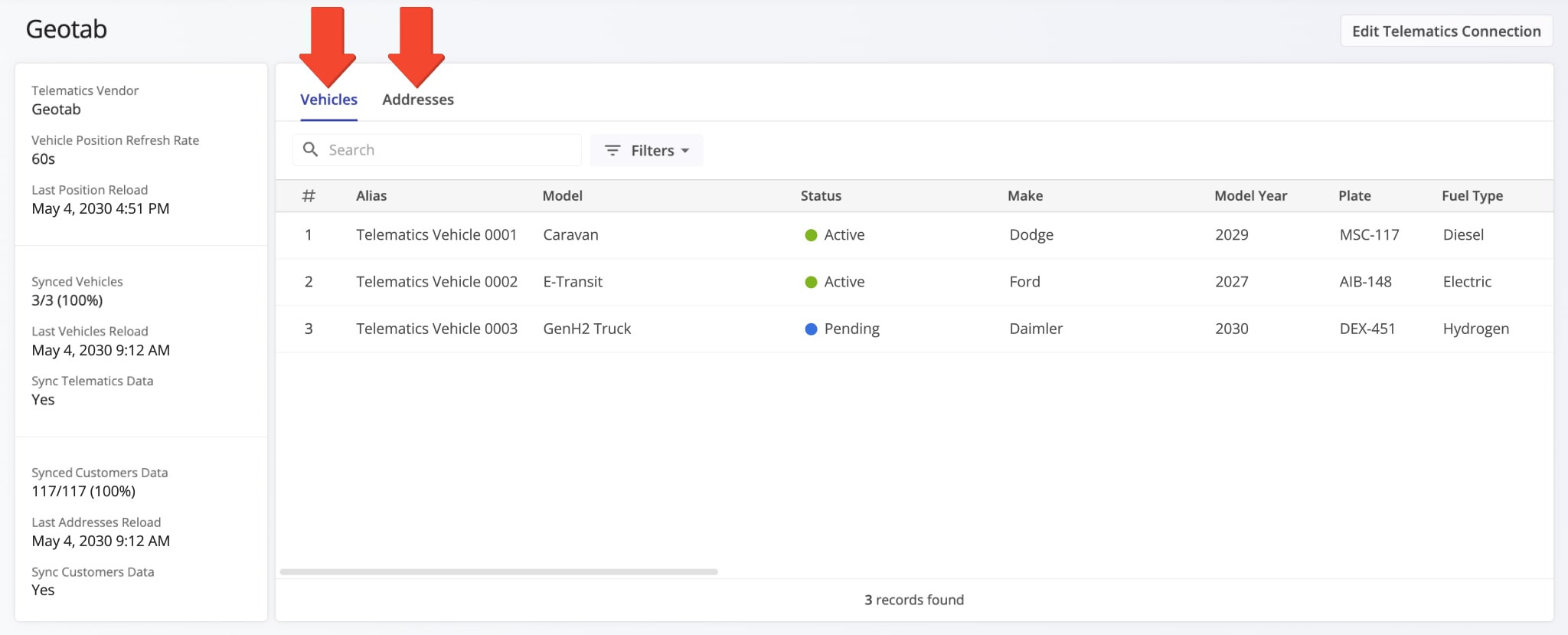1568x635 pixels.
Task: Sort by the Plate column header
Action: pyautogui.click(x=1354, y=195)
